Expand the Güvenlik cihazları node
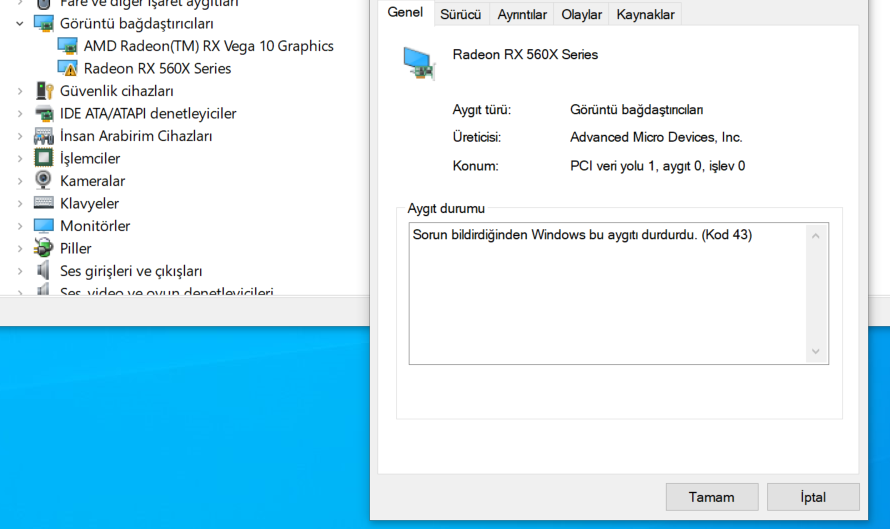 pos(20,91)
